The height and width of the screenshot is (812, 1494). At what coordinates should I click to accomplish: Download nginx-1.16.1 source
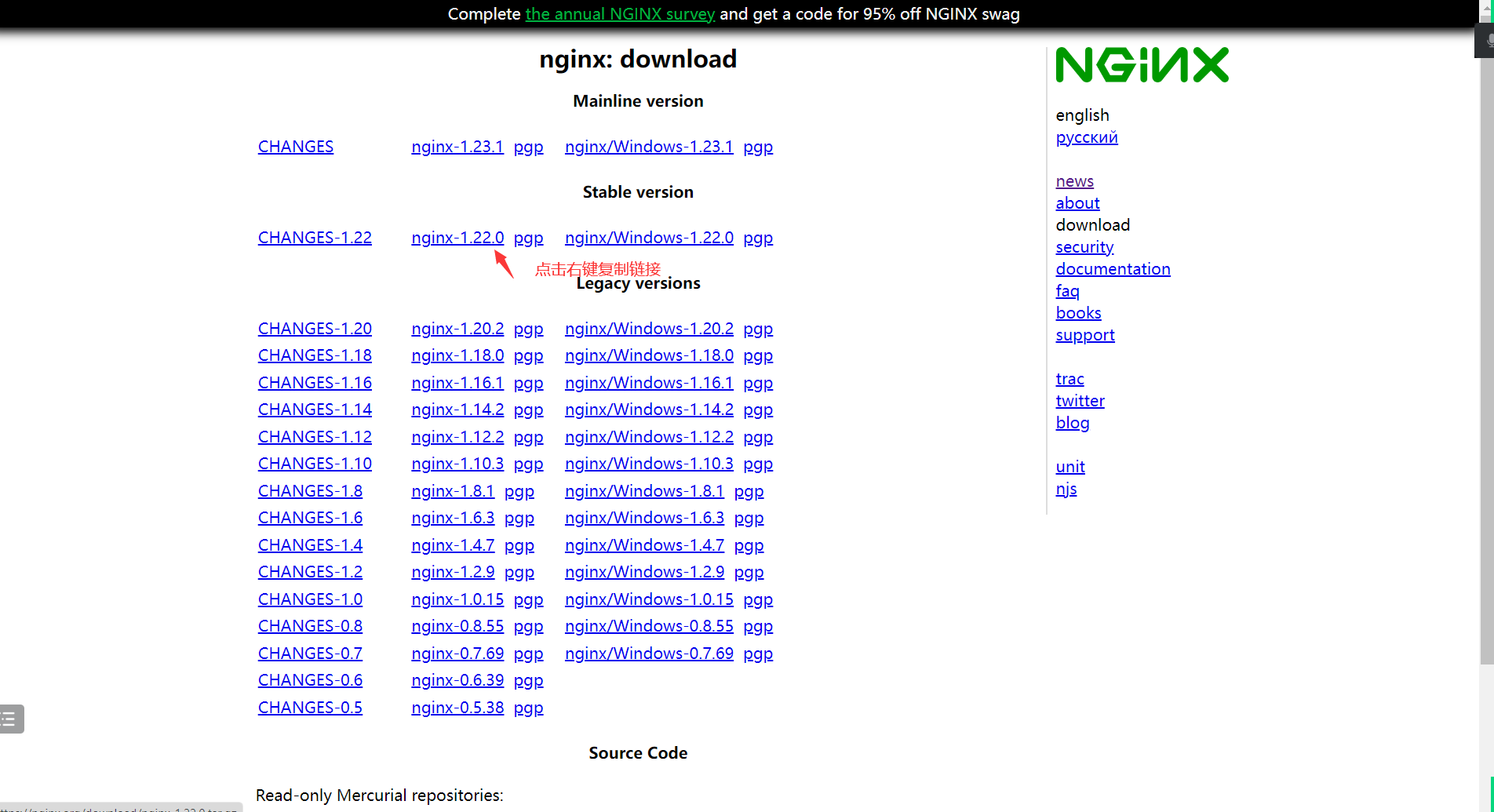click(x=457, y=383)
